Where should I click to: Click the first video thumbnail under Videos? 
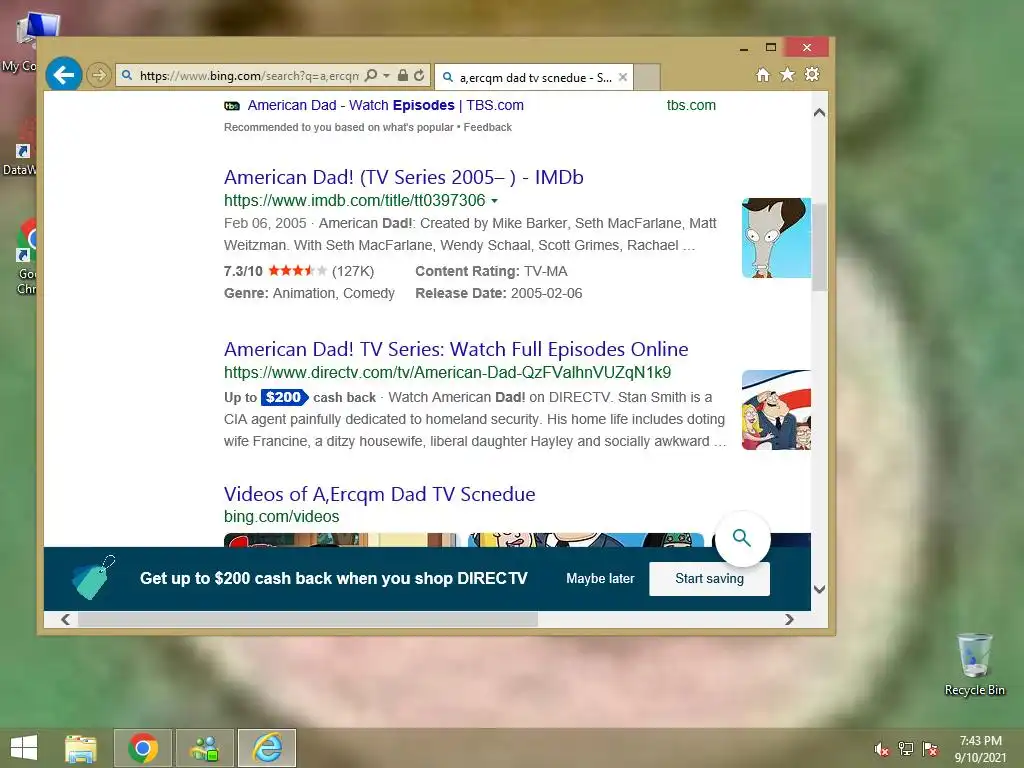[x=342, y=540]
